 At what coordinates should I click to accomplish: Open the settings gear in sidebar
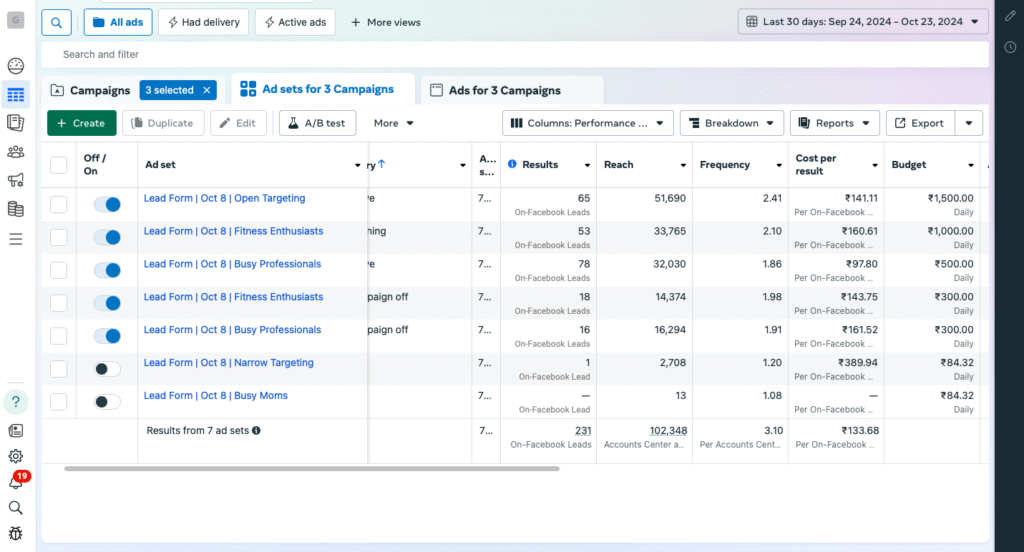click(x=15, y=456)
